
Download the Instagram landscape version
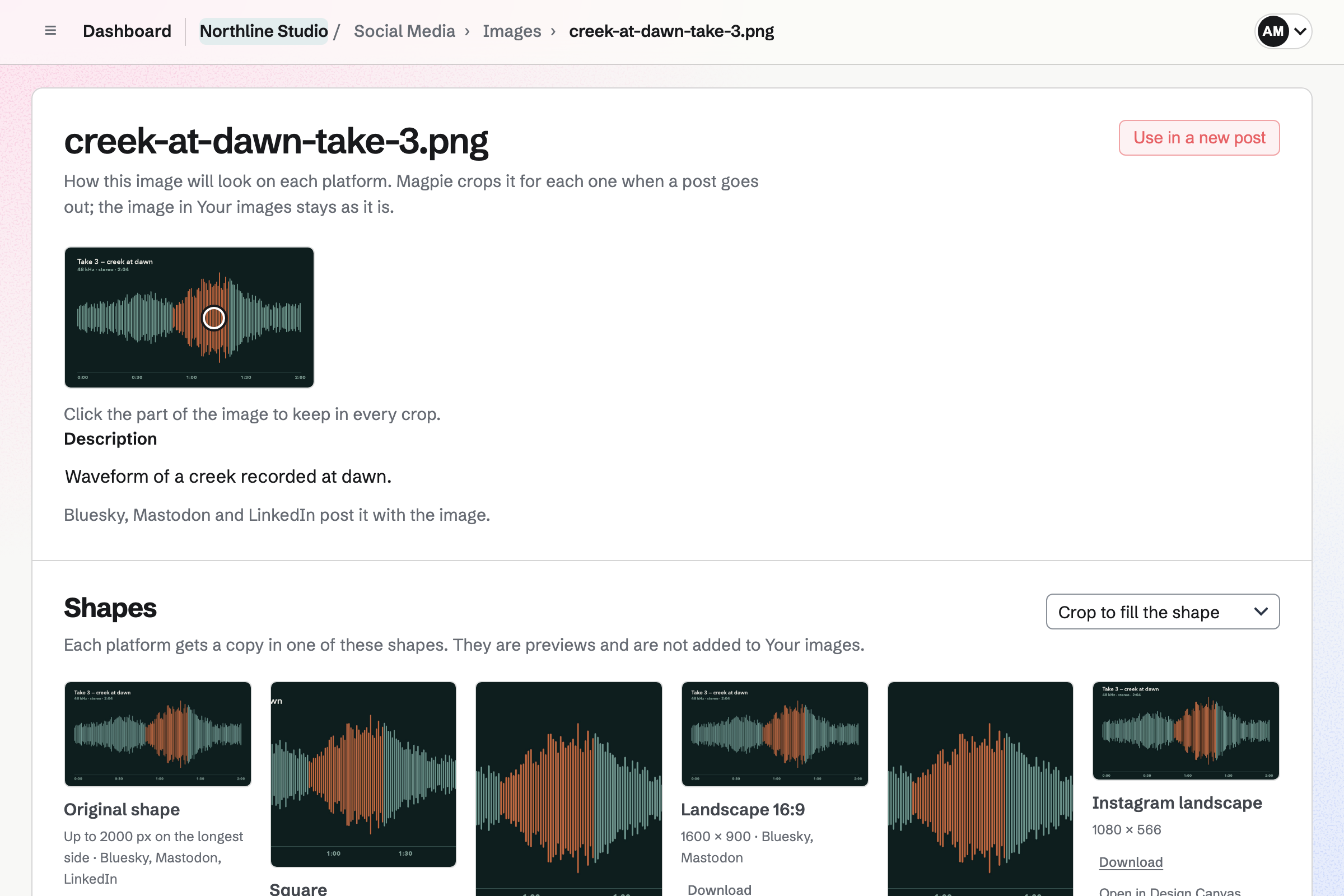1130,862
